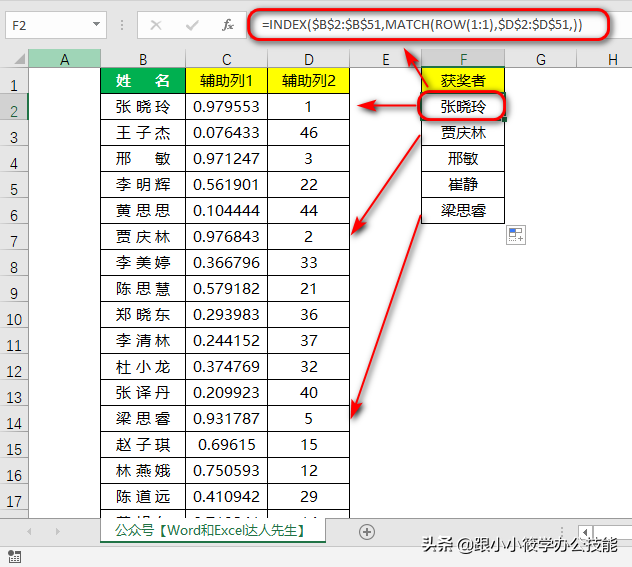Select column D header
632x567 pixels.
point(309,59)
